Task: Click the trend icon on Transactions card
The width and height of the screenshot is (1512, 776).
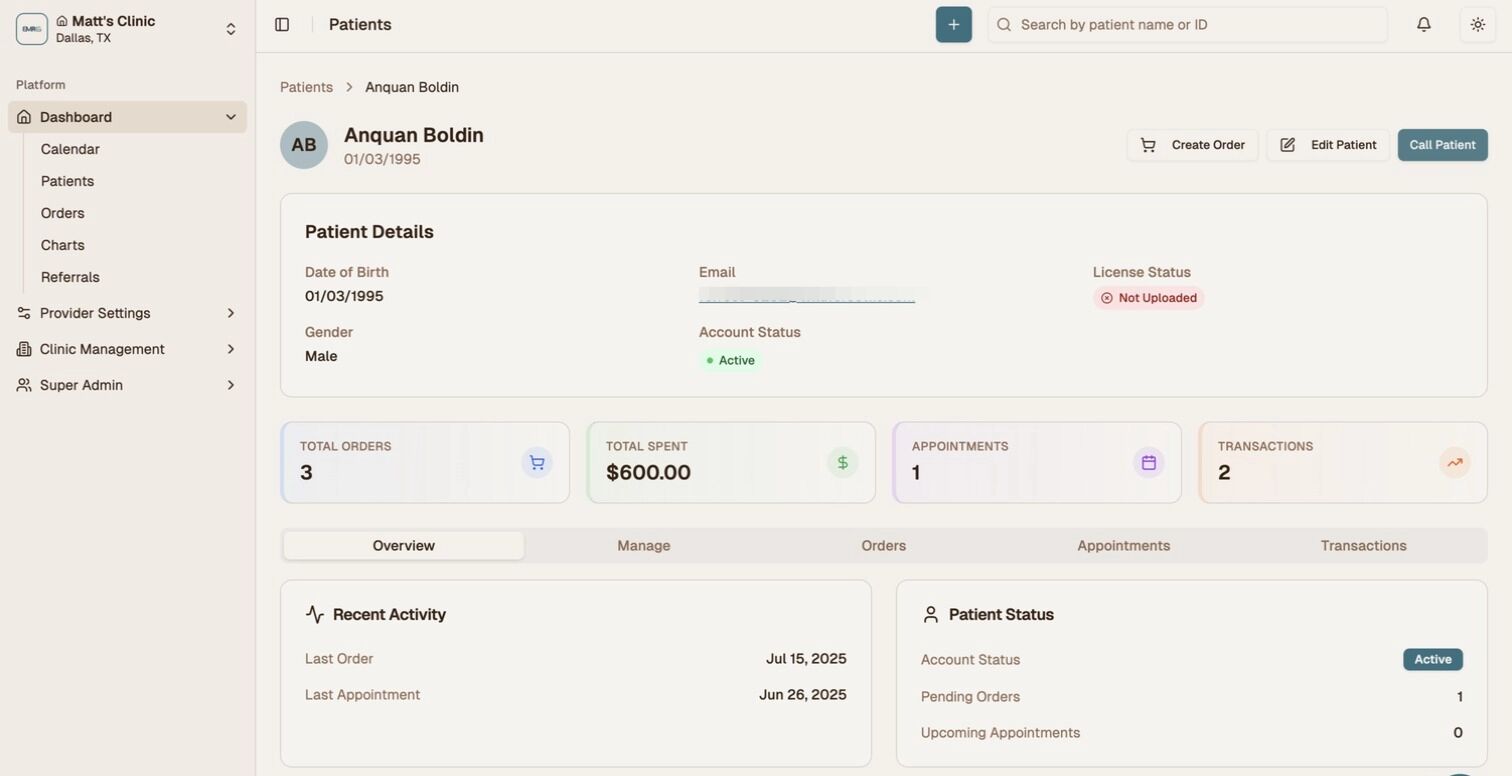Action: (1452, 462)
